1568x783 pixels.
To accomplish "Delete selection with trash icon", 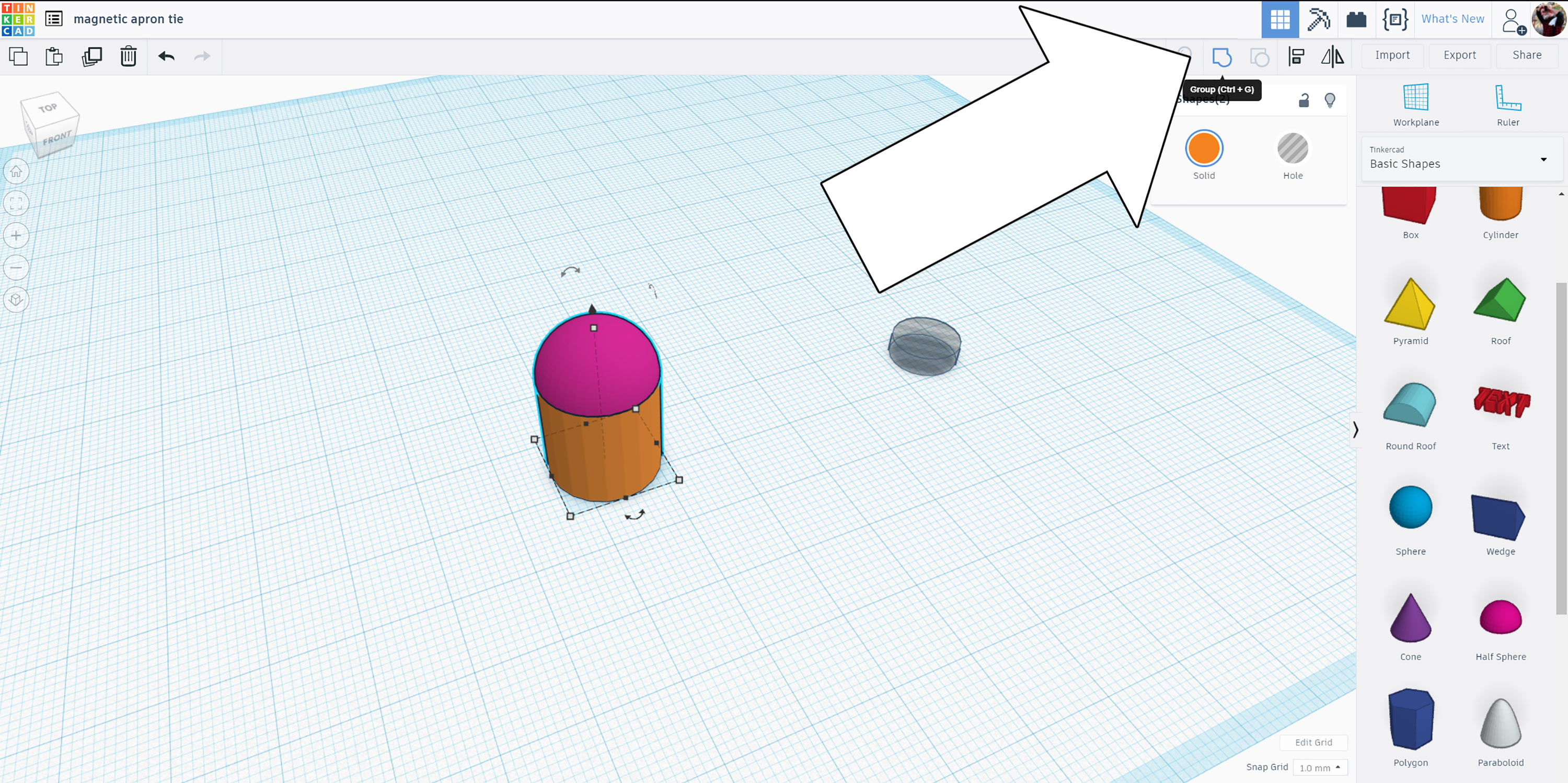I will coord(129,56).
